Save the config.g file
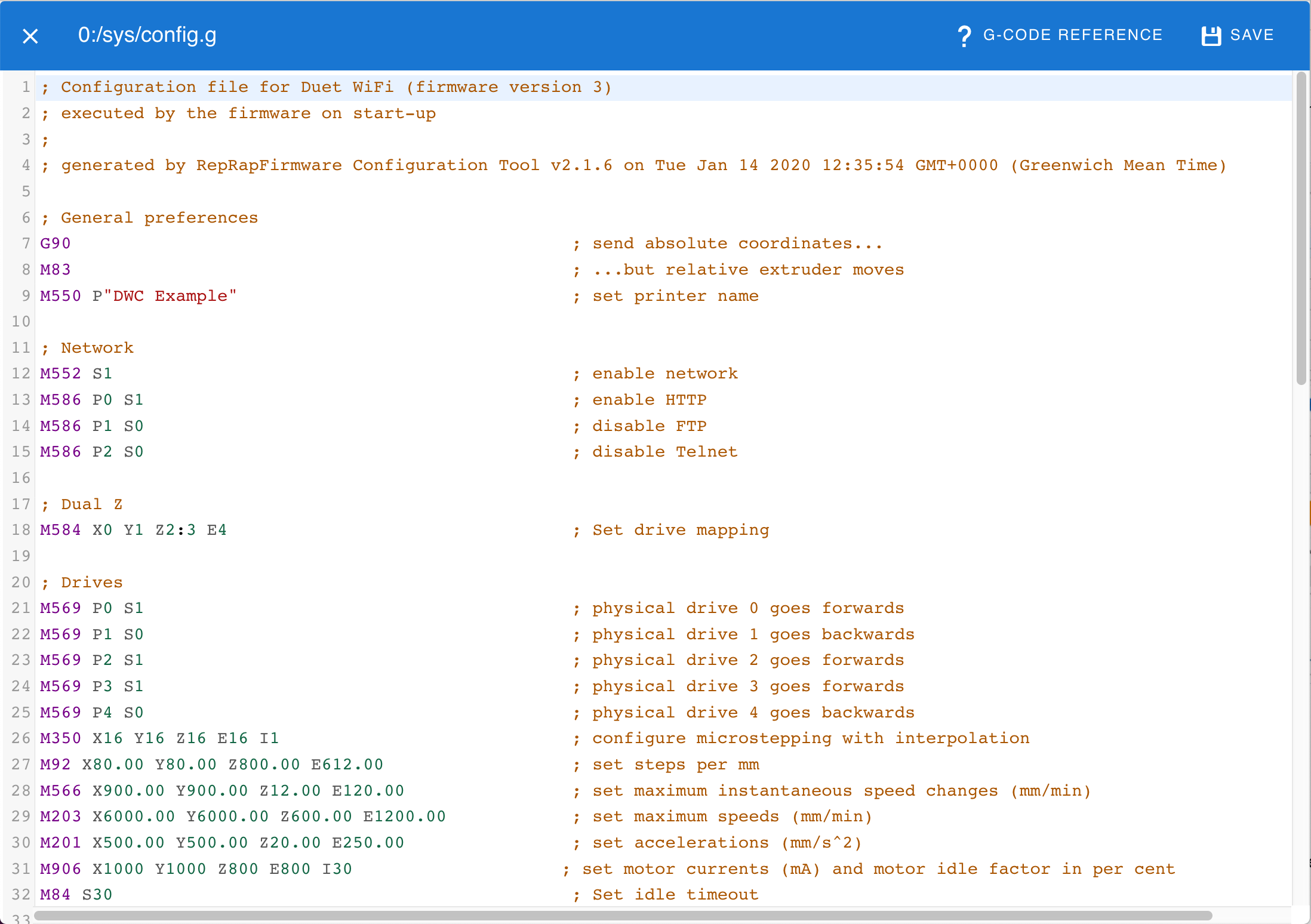Viewport: 1311px width, 924px height. pos(1237,35)
